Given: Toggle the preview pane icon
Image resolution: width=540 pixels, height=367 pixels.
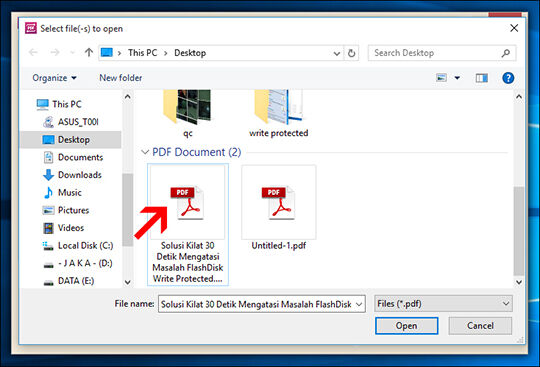Looking at the screenshot, I should point(481,78).
